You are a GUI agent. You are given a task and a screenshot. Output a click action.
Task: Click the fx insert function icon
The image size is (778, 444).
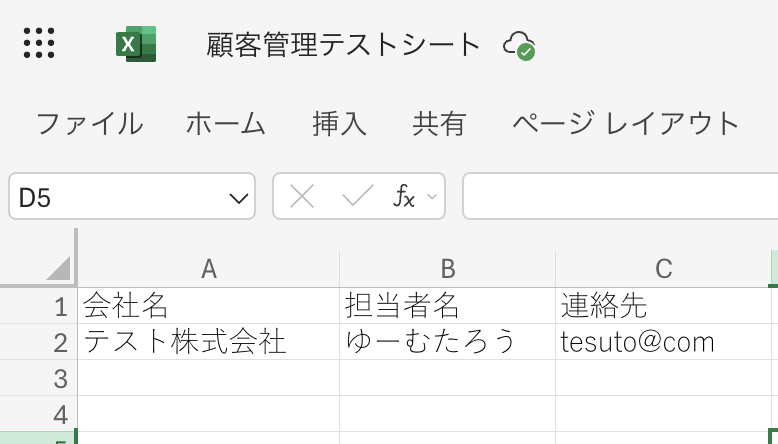tap(404, 196)
